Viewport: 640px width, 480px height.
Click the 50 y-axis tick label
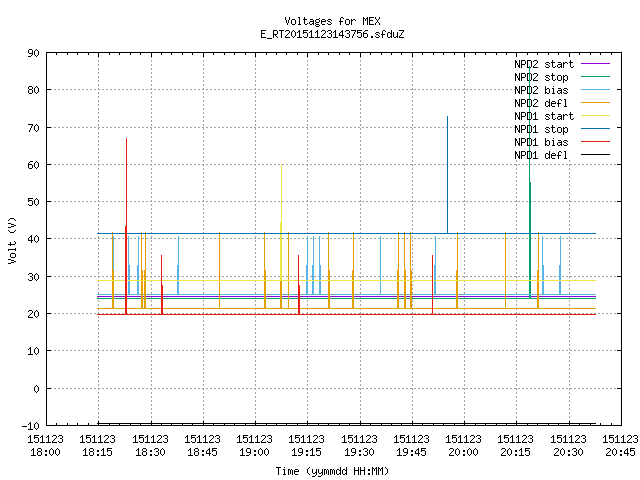point(33,202)
